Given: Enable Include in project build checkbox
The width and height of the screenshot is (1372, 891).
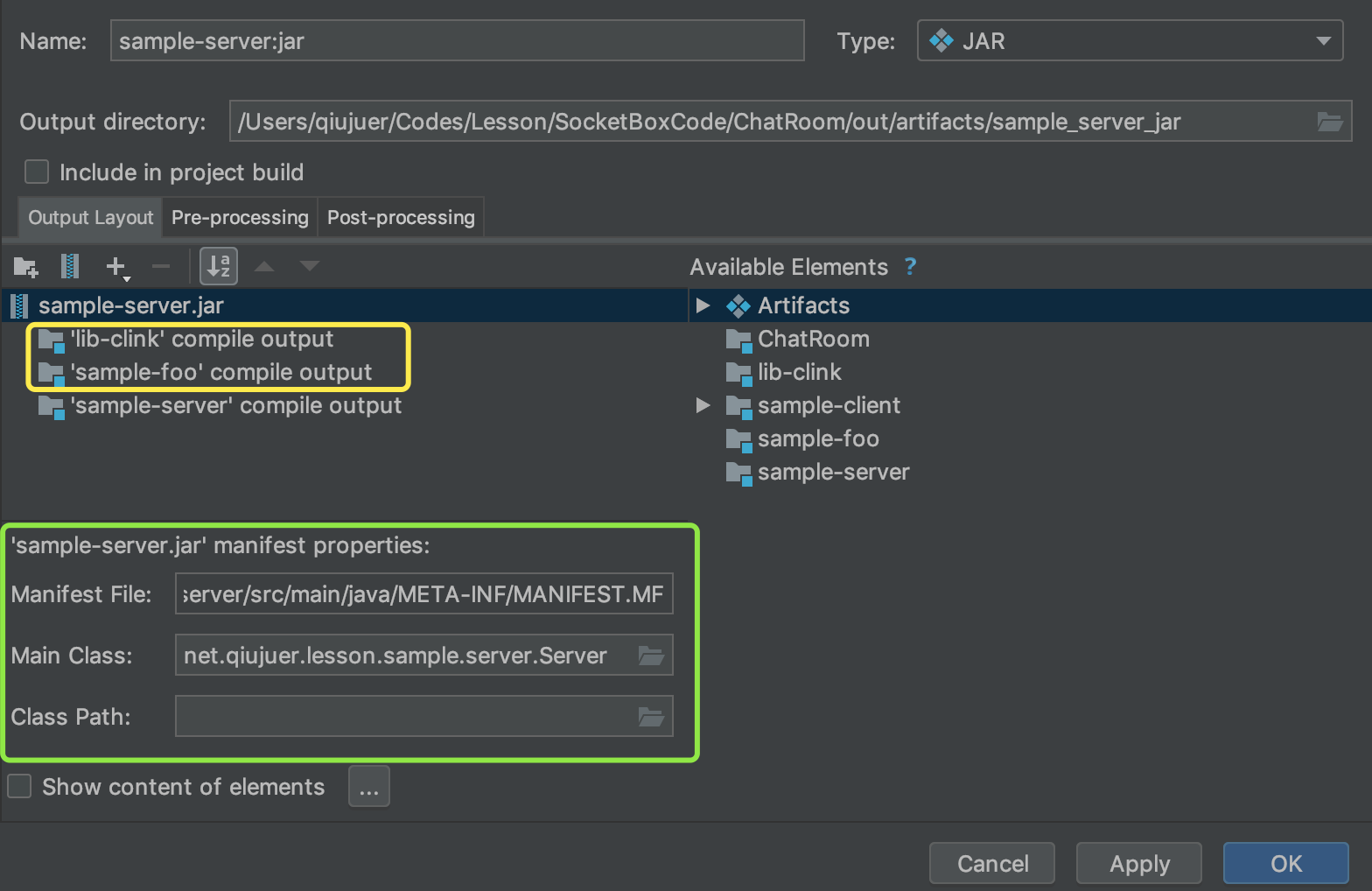Looking at the screenshot, I should pos(37,172).
